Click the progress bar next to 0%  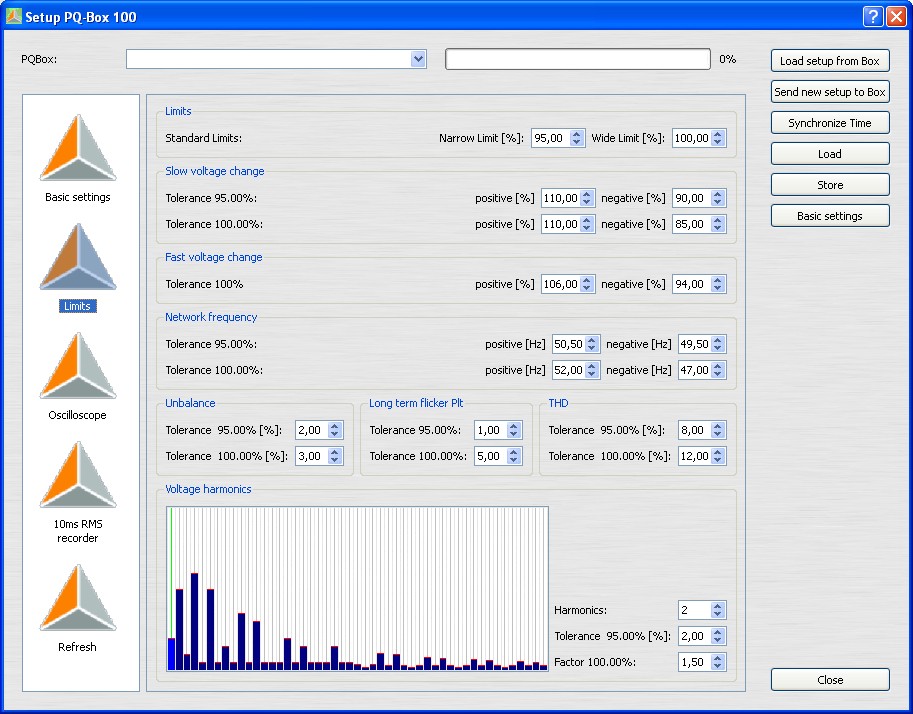click(x=578, y=59)
